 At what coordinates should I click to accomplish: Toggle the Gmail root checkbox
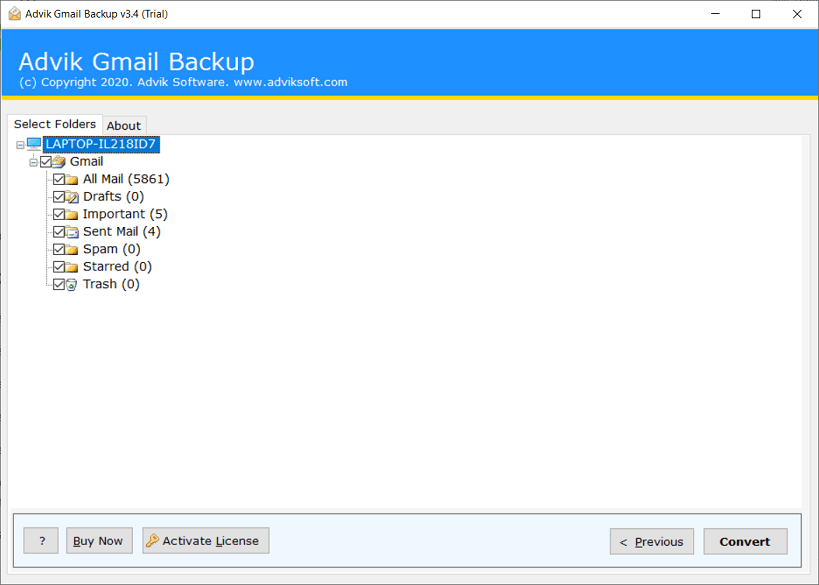coord(45,162)
